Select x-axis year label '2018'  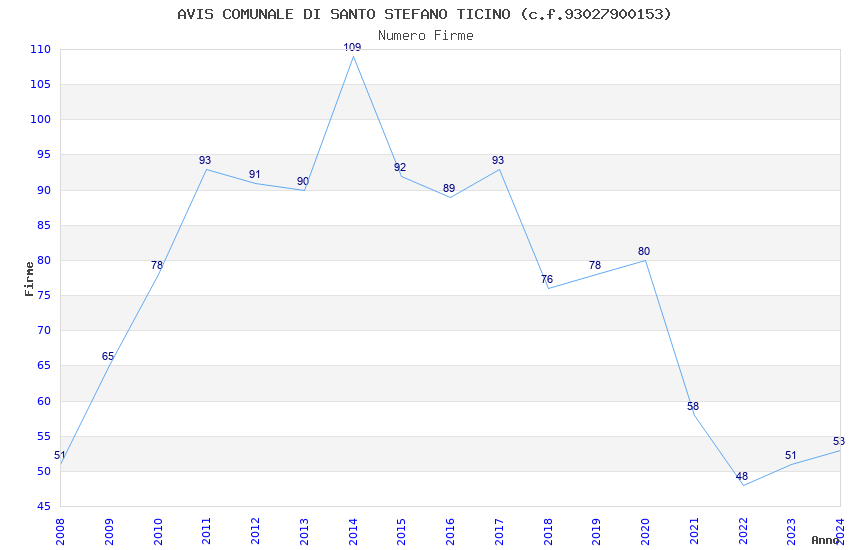coord(548,531)
